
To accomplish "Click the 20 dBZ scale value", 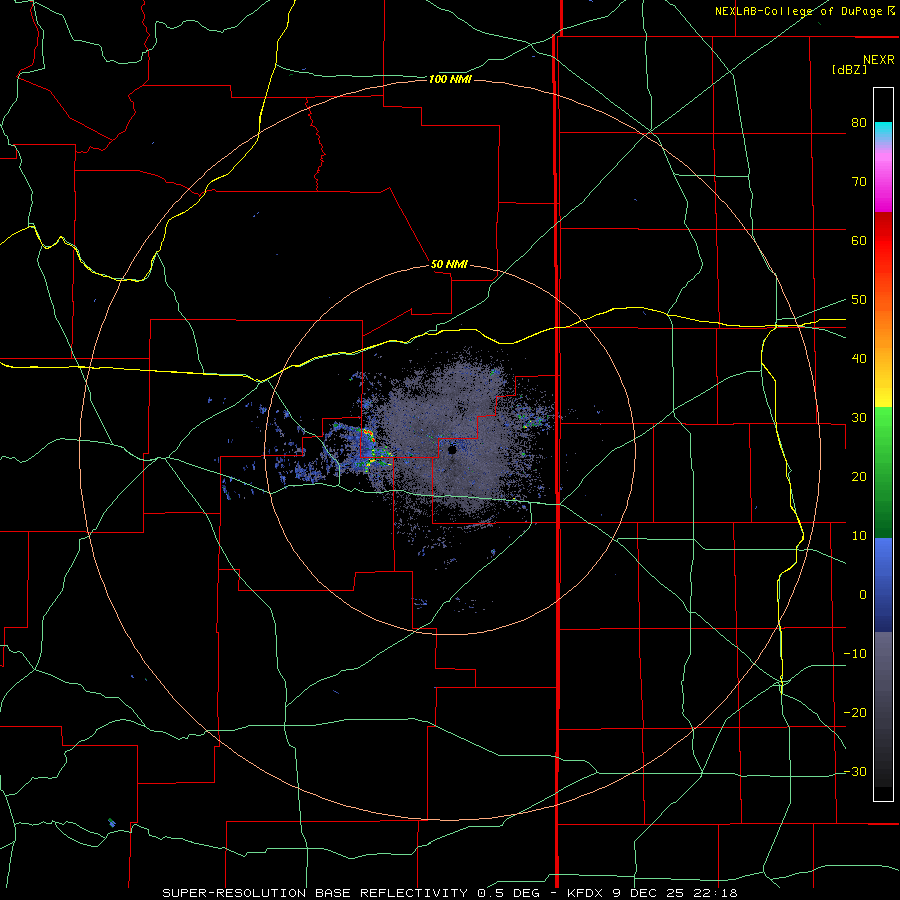I will coord(859,476).
